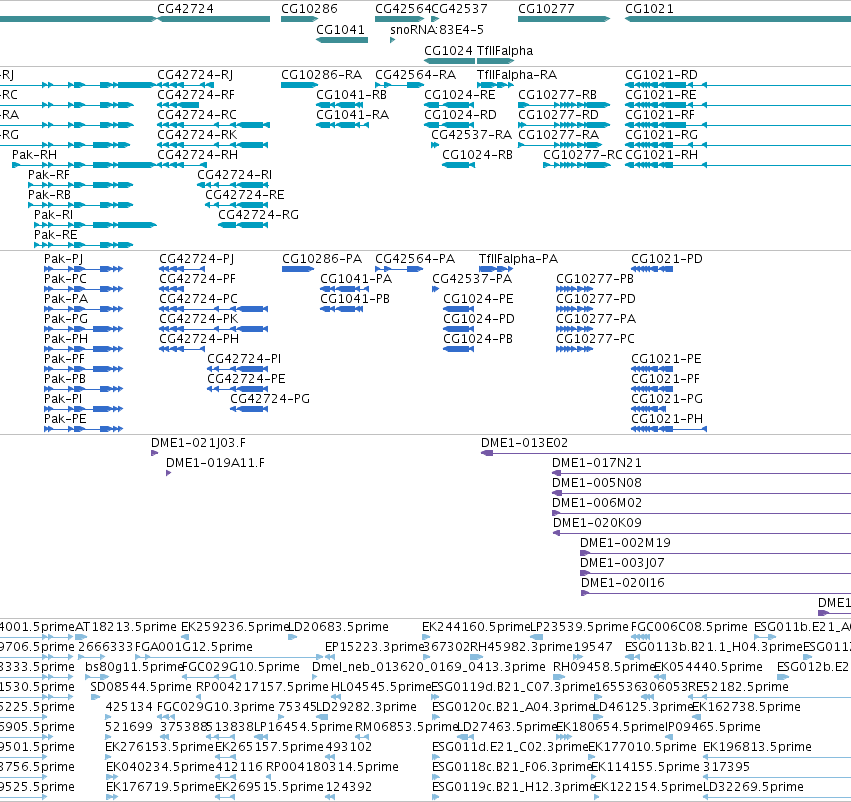Select the snoRNA:83E4-5 label

437,29
